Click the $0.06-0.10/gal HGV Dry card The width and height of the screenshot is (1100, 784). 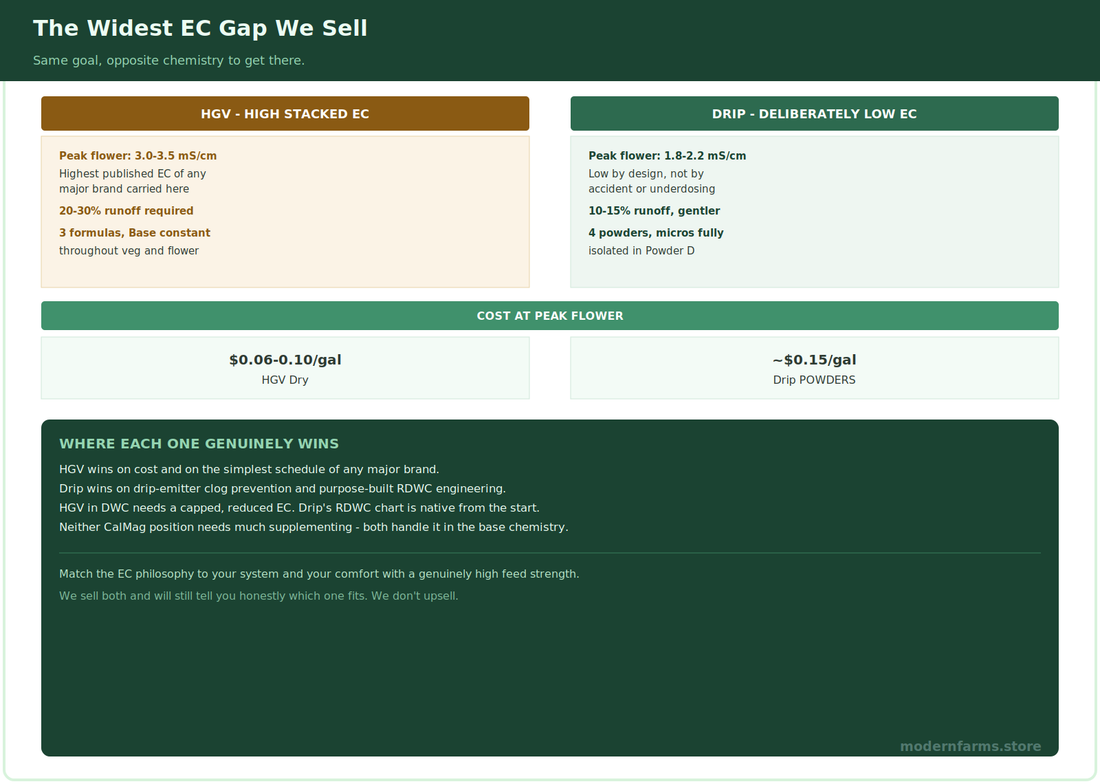click(285, 368)
